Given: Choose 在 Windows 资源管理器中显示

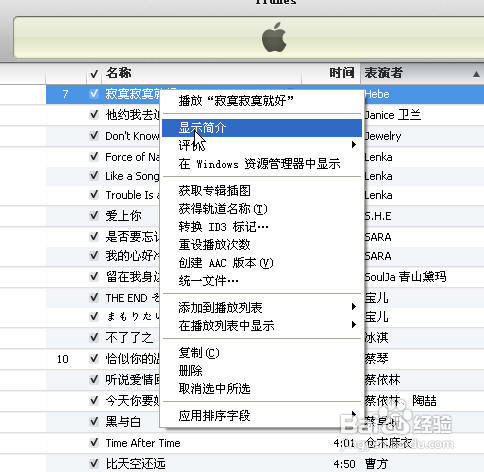Looking at the screenshot, I should coord(262,164).
